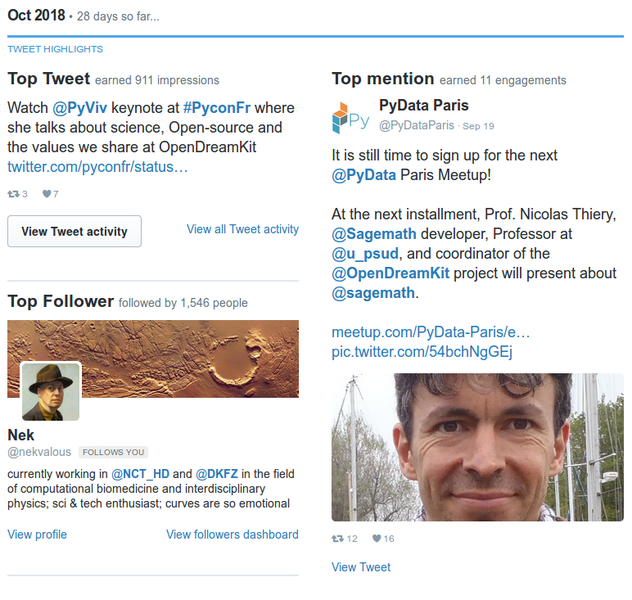The width and height of the screenshot is (632, 600).
Task: Click the like heart below the PyData Paris photo
Action: (x=376, y=538)
